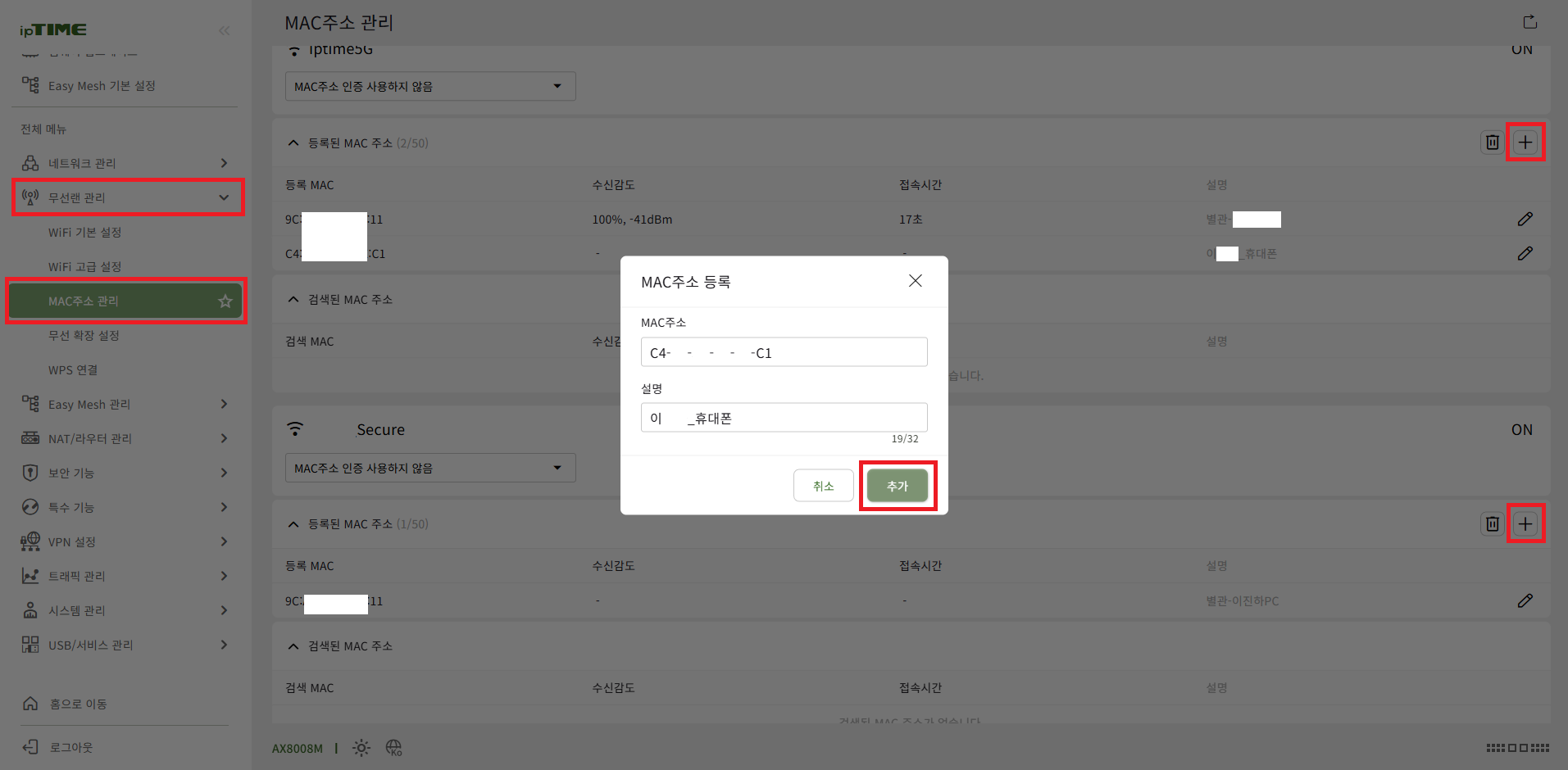Open share/export icon at top right
The height and width of the screenshot is (770, 1568).
coord(1529,22)
